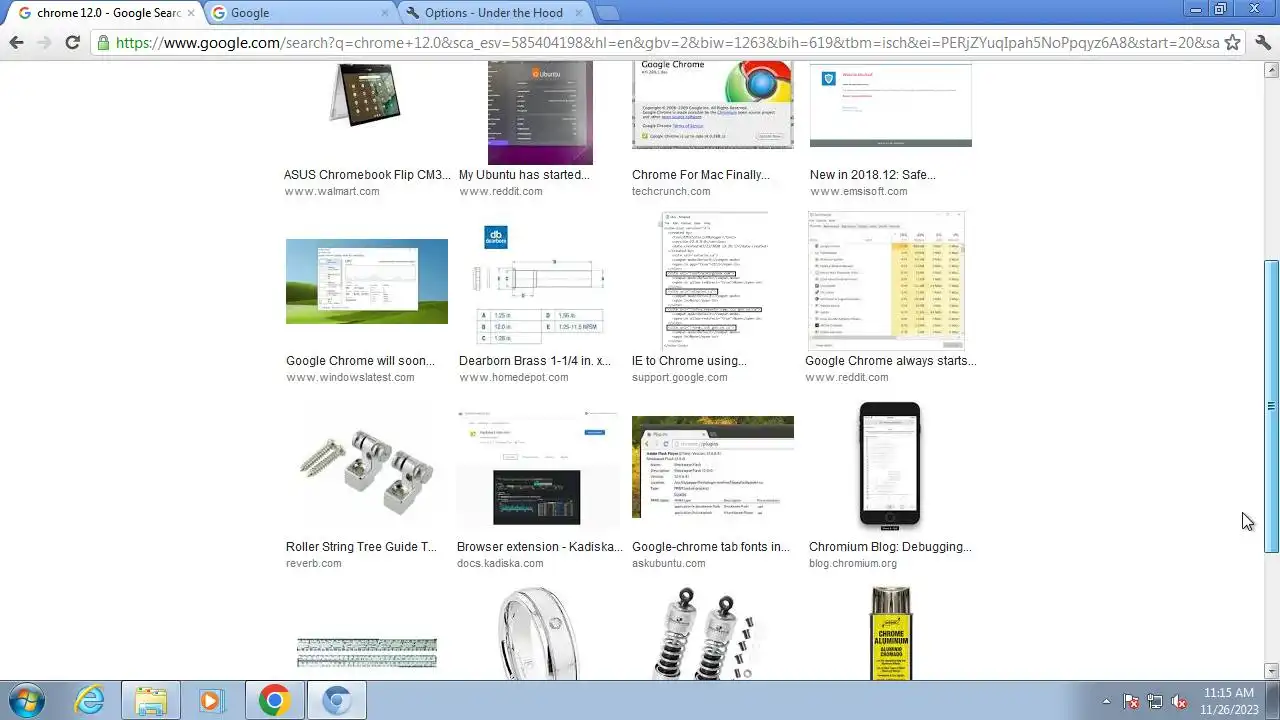This screenshot has height=720, width=1280.
Task: Click the page scrollbar down arrow
Action: coord(1271,671)
